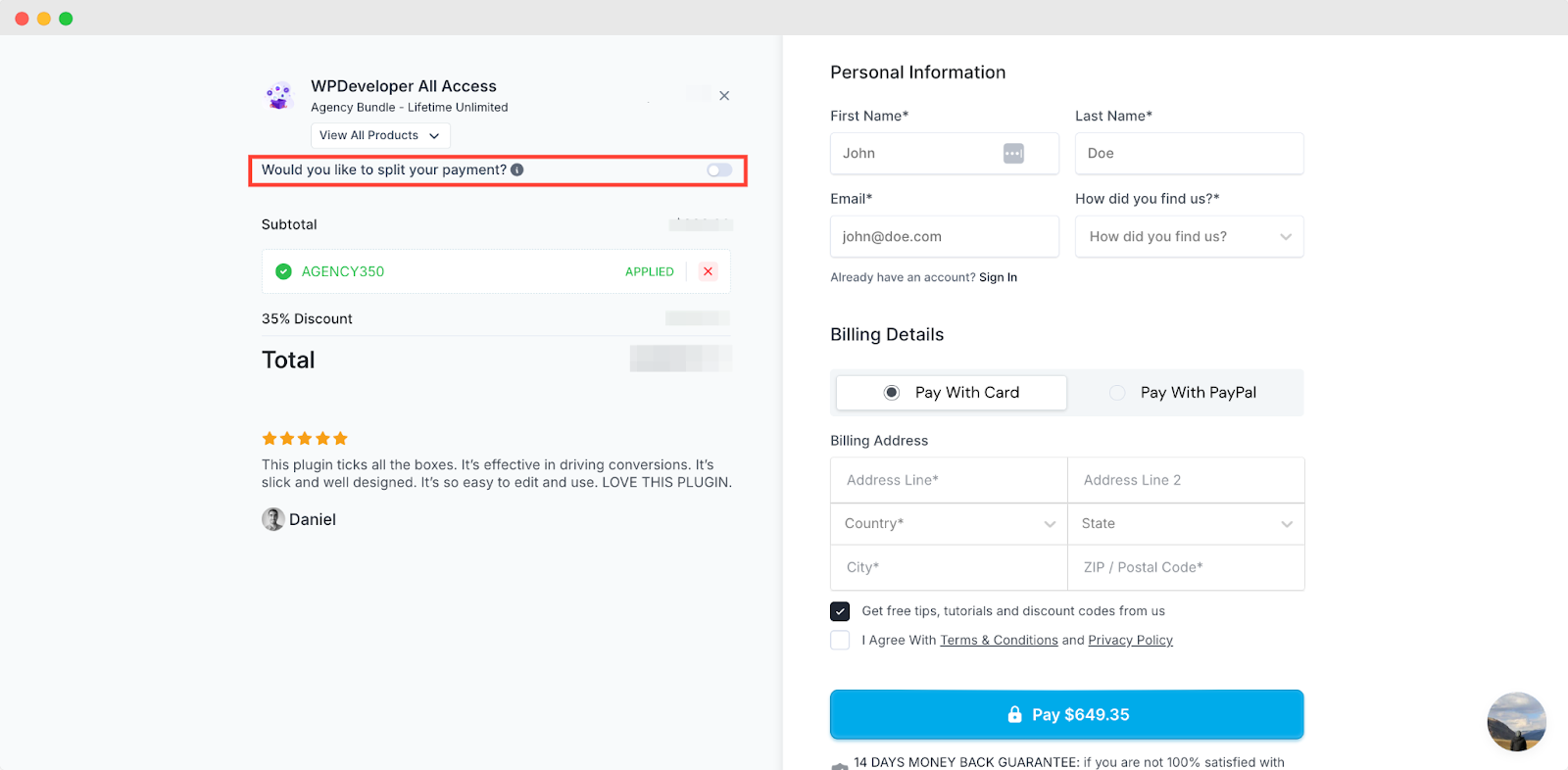
Task: Check the agree to Terms checkbox
Action: 840,641
